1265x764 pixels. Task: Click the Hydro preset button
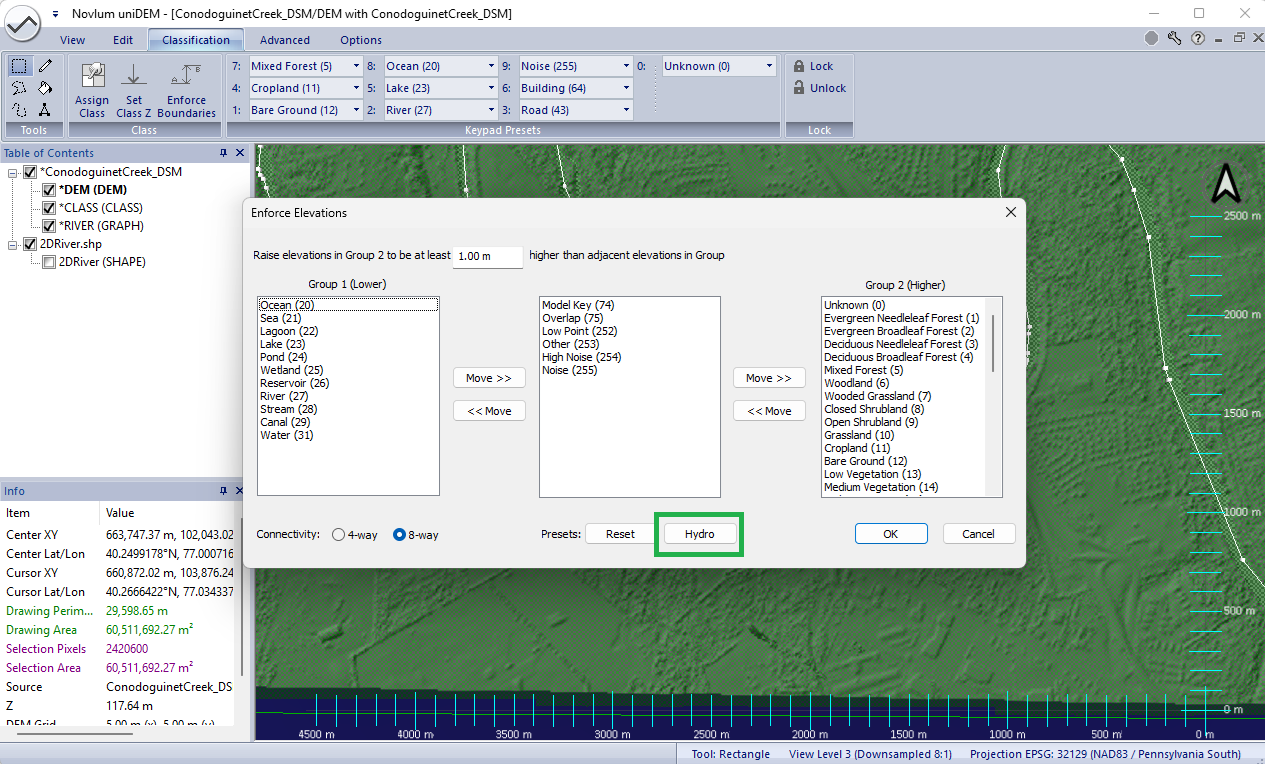699,534
